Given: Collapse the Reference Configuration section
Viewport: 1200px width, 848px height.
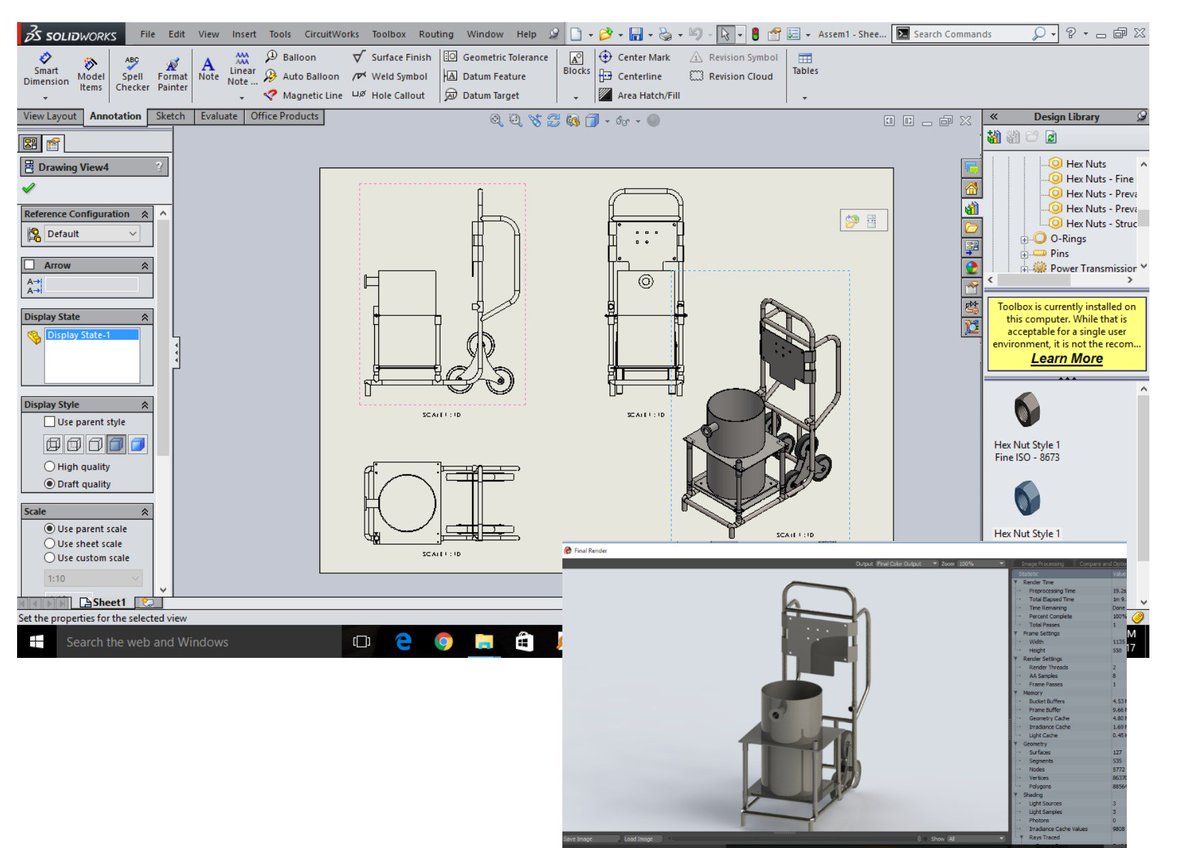Looking at the screenshot, I should coord(145,214).
